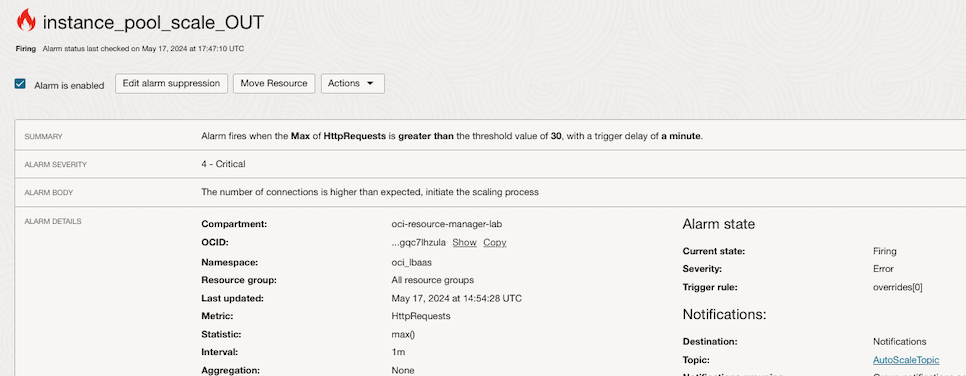This screenshot has height=376, width=966.
Task: Click the Alarm state heading
Action: (718, 224)
